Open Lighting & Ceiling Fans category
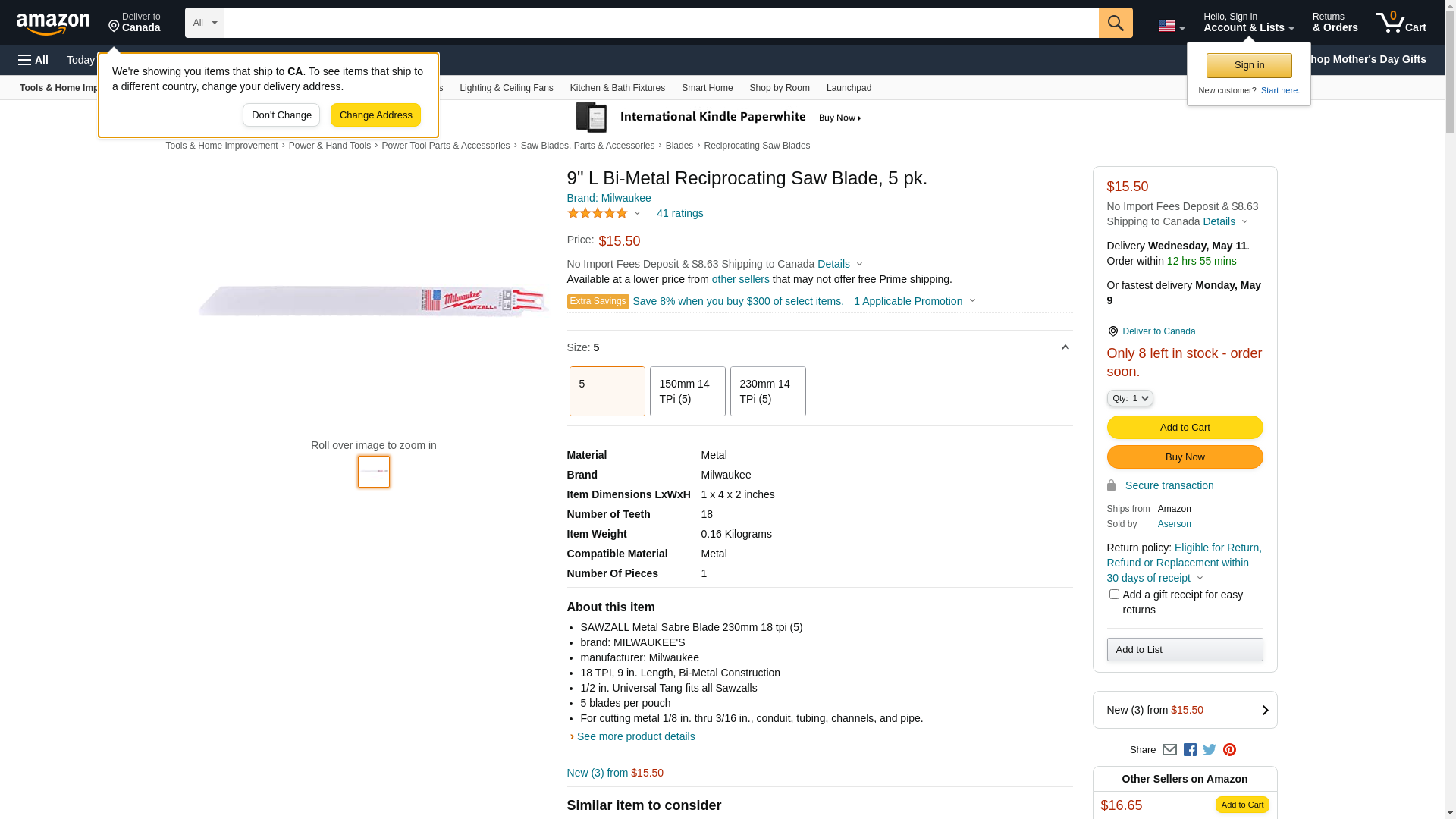1456x819 pixels. point(506,88)
